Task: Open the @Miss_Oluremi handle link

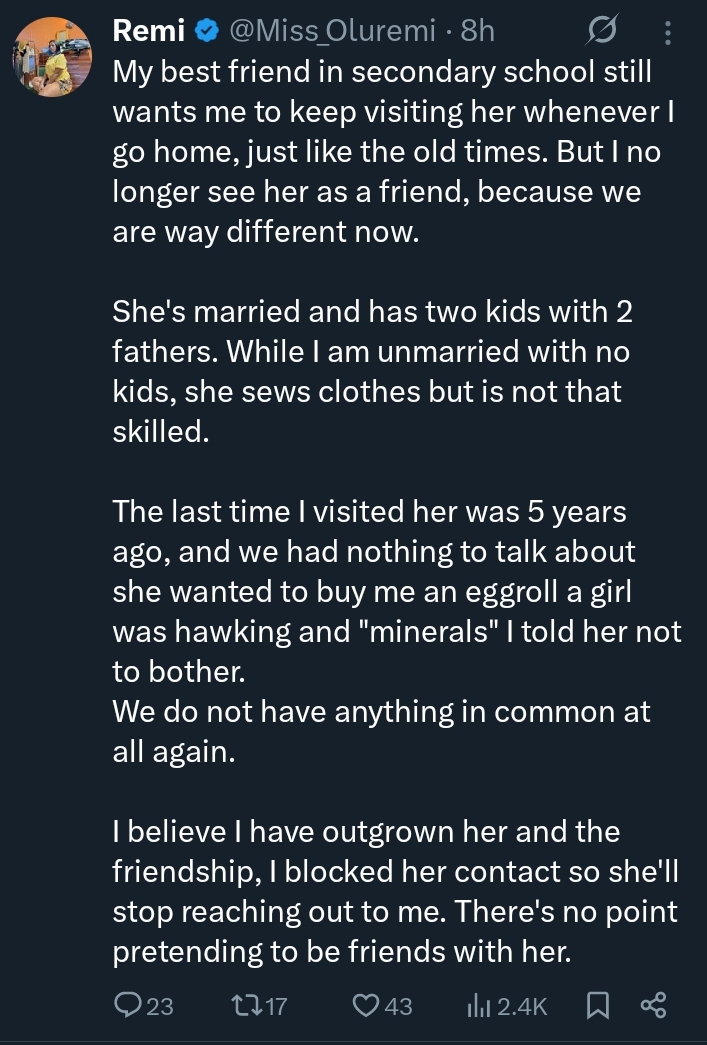Action: [x=332, y=31]
